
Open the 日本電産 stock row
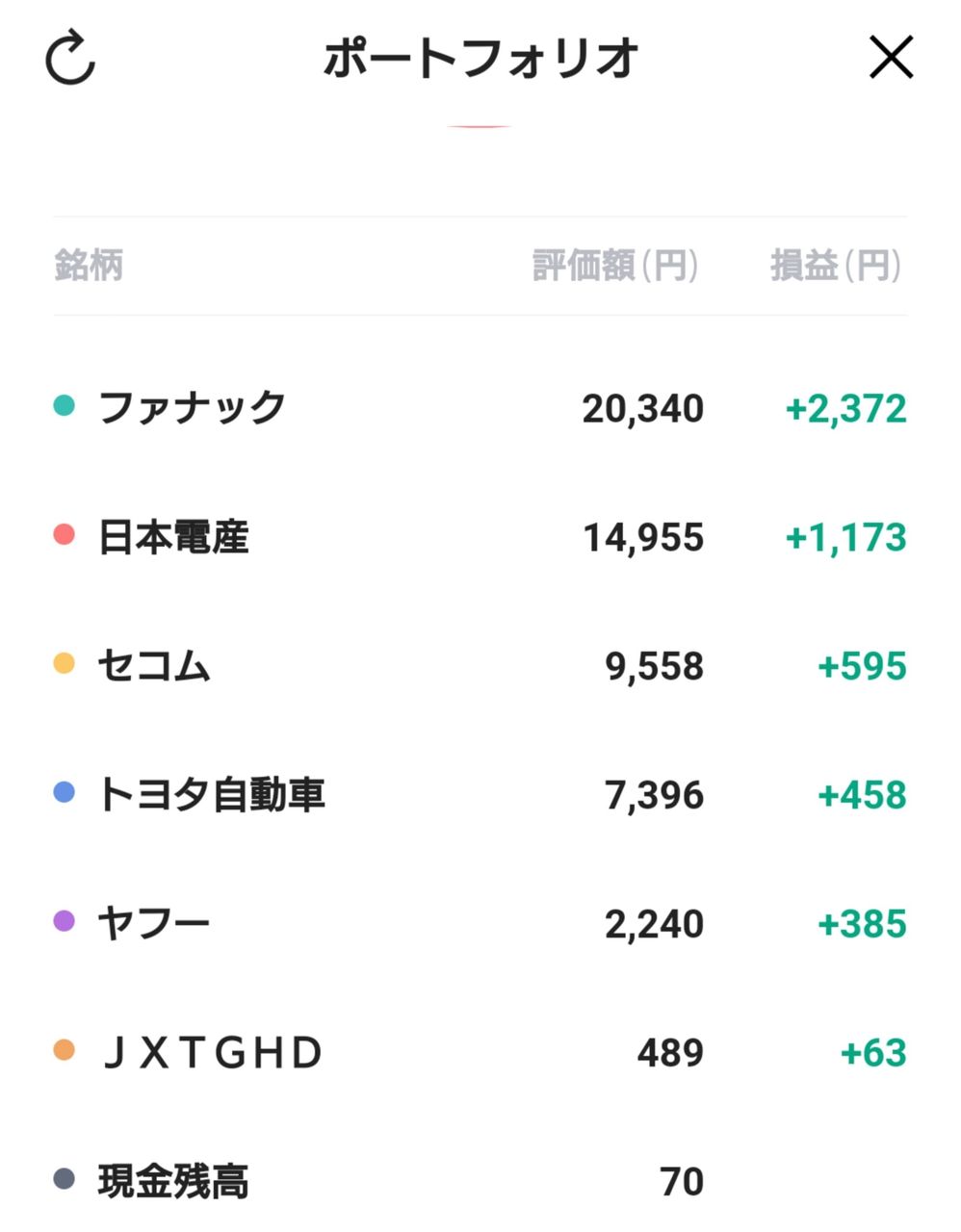[x=480, y=536]
